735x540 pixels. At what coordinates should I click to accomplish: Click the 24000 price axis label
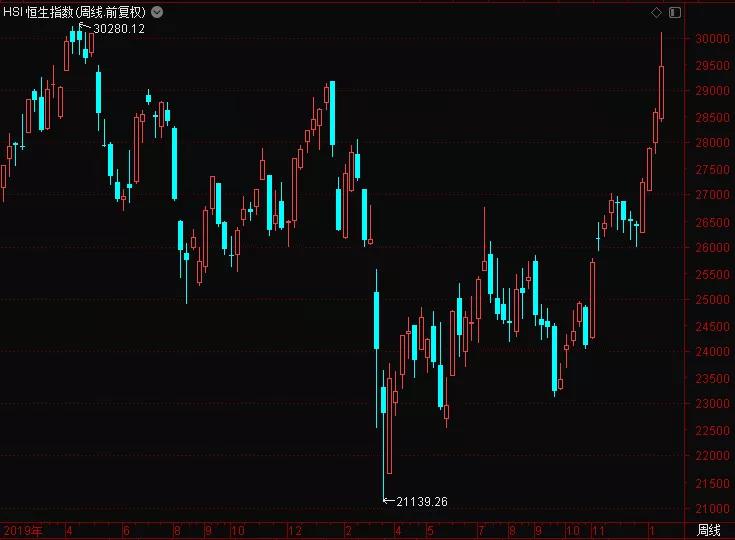pos(712,352)
